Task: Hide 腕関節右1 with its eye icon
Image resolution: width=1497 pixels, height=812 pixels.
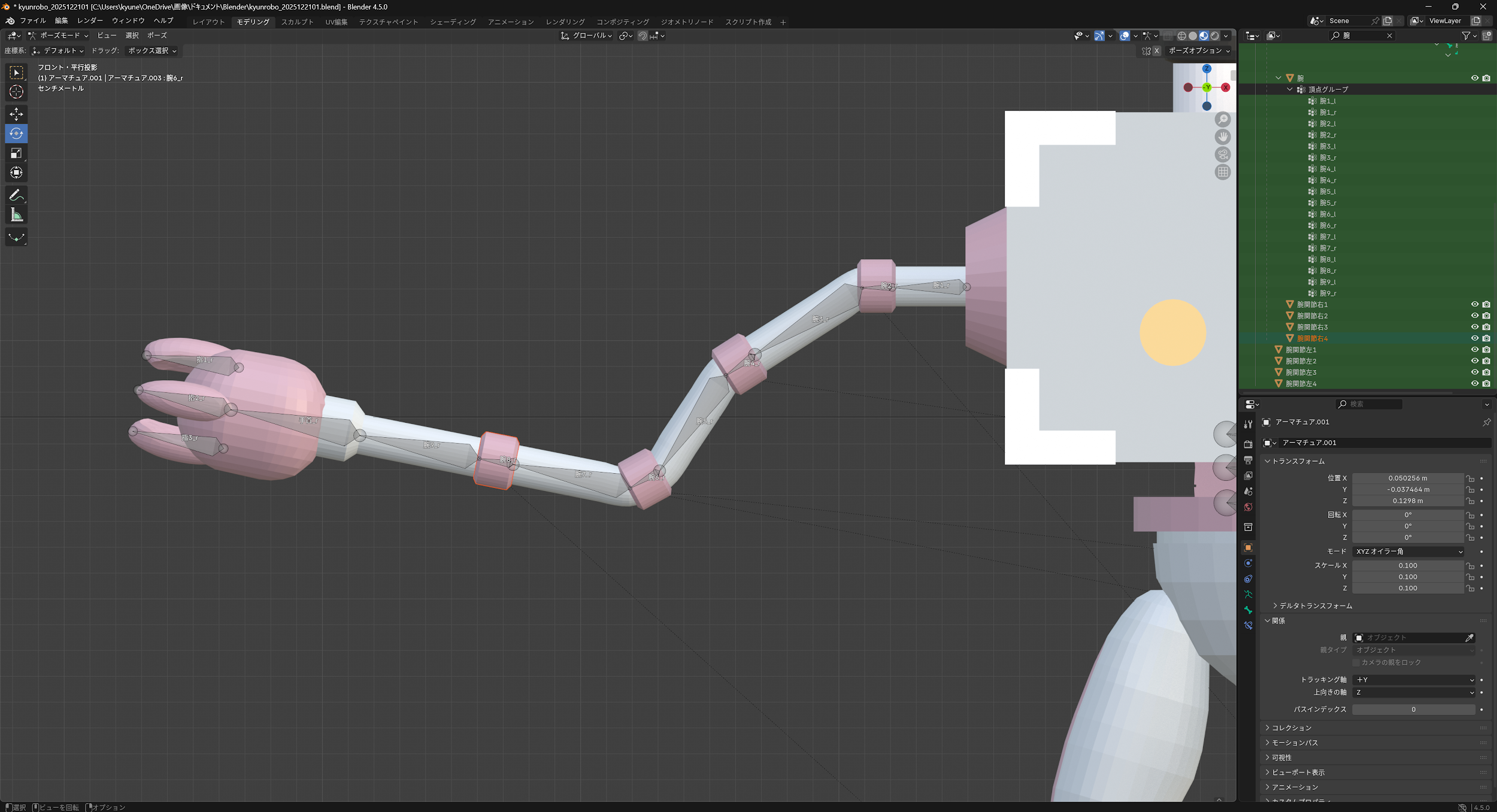Action: 1474,304
